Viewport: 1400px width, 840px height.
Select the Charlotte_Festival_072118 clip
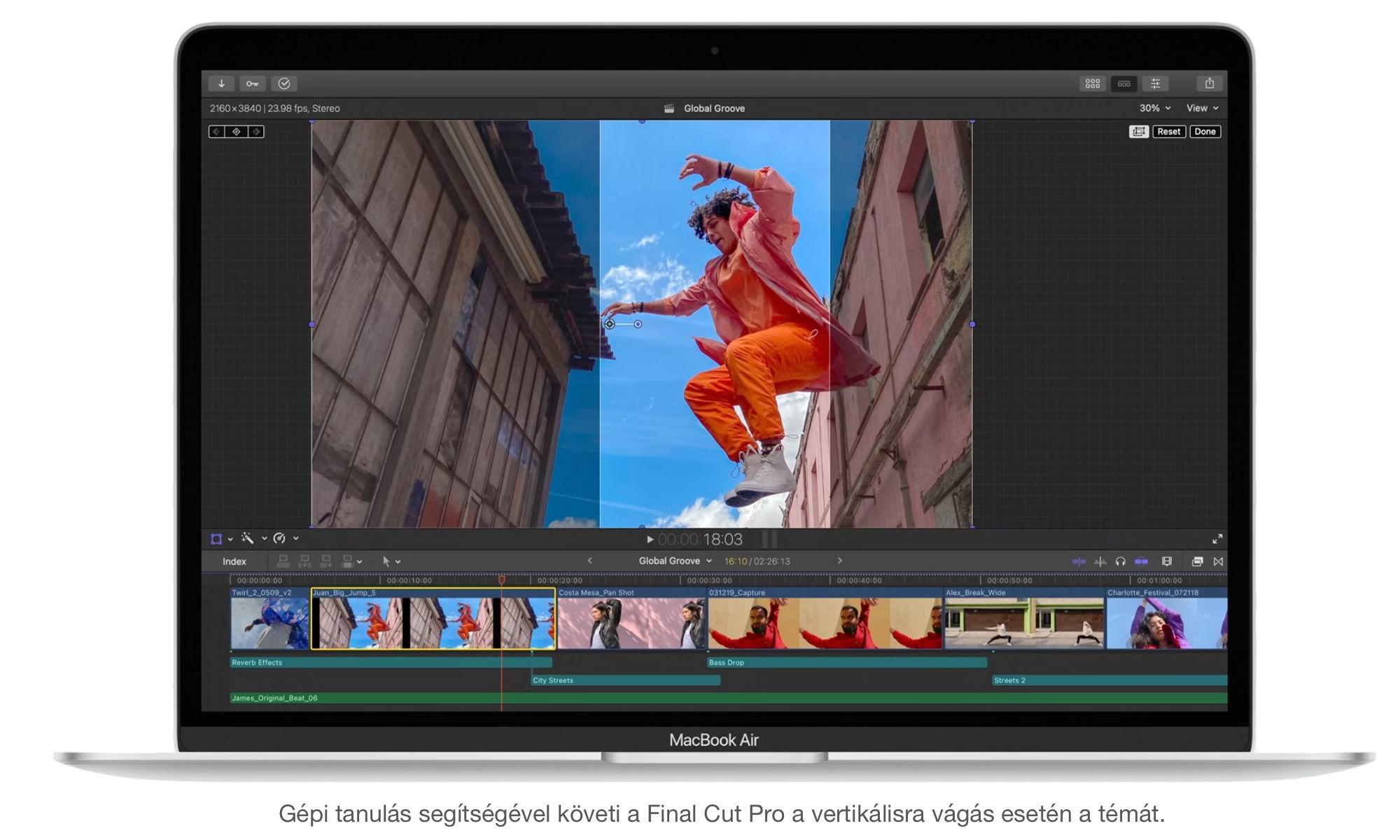point(1166,619)
